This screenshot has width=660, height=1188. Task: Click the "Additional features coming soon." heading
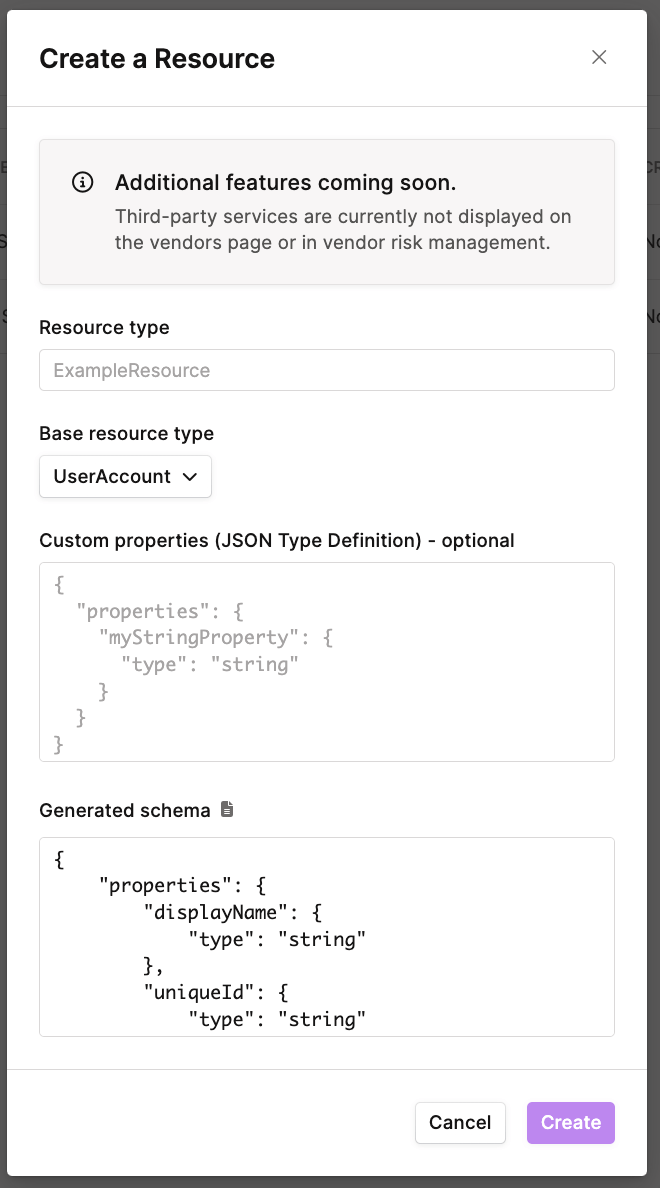pos(285,183)
